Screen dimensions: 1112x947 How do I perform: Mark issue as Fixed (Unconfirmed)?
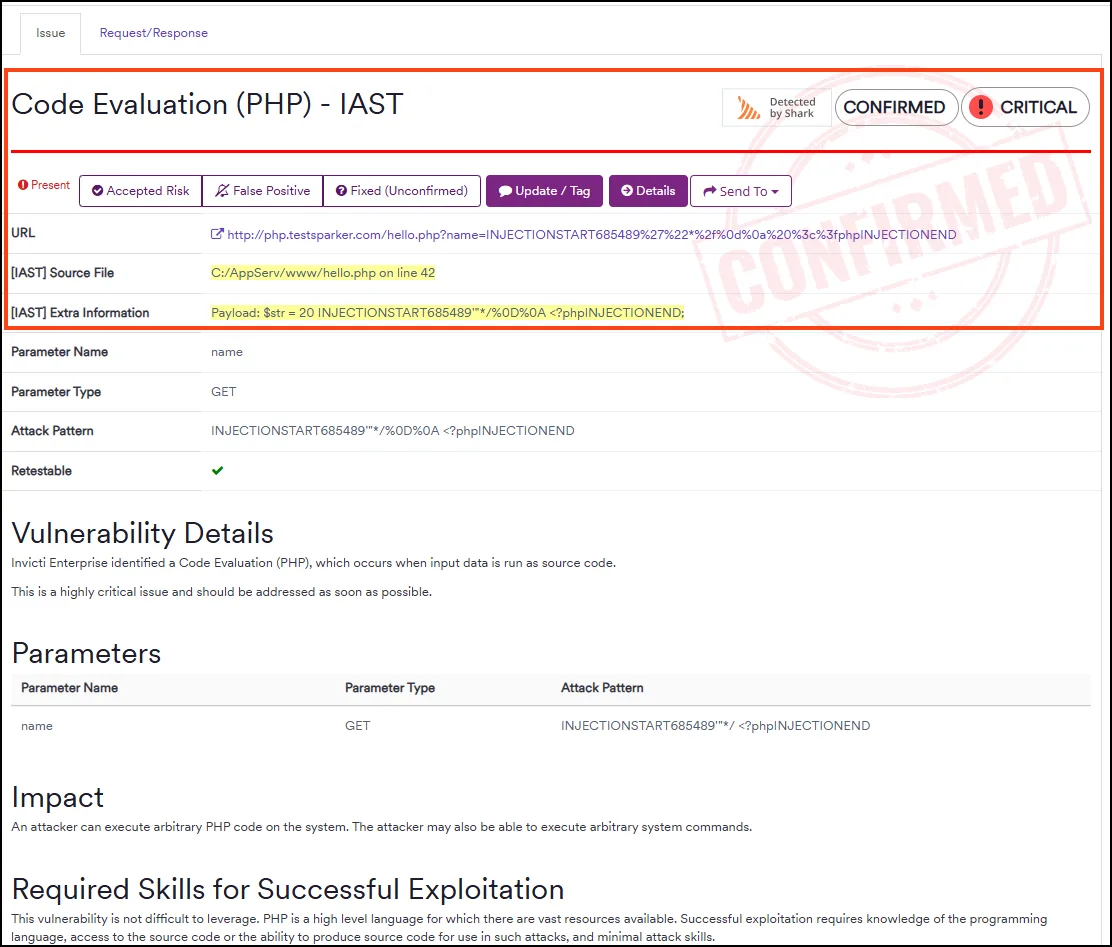[x=401, y=190]
